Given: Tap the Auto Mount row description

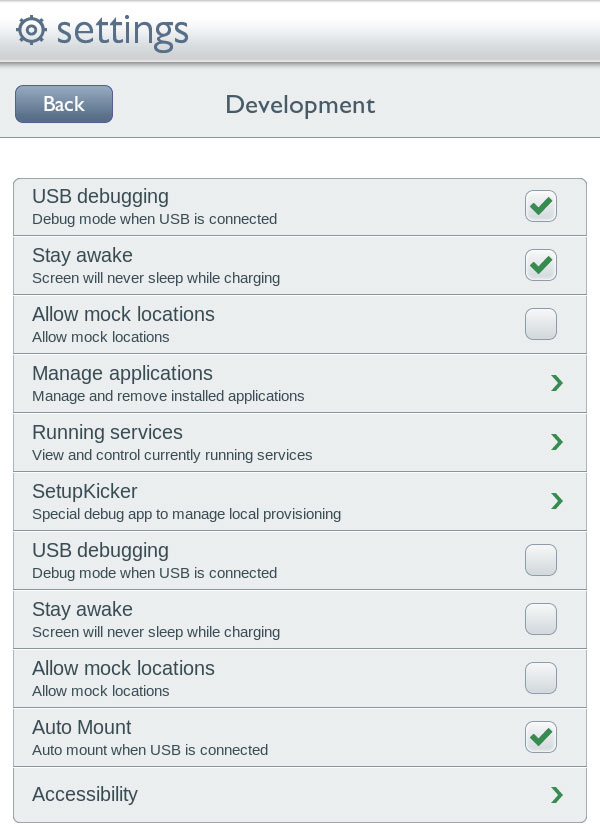Looking at the screenshot, I should point(150,750).
